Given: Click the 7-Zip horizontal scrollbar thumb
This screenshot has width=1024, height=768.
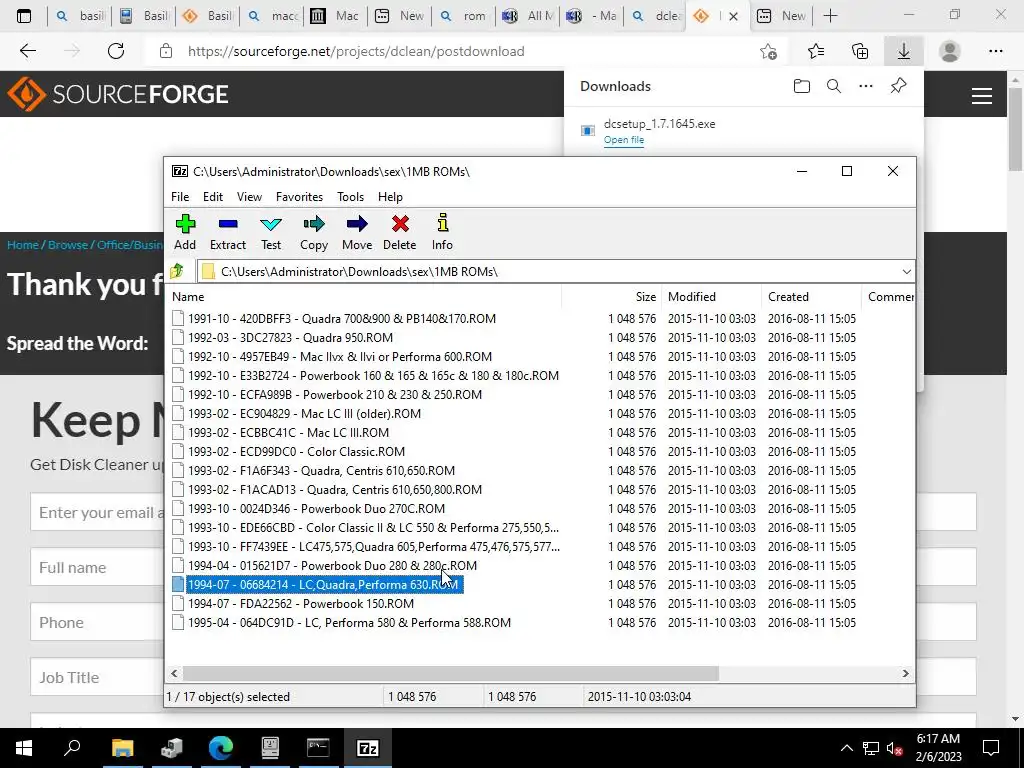Looking at the screenshot, I should [451, 673].
